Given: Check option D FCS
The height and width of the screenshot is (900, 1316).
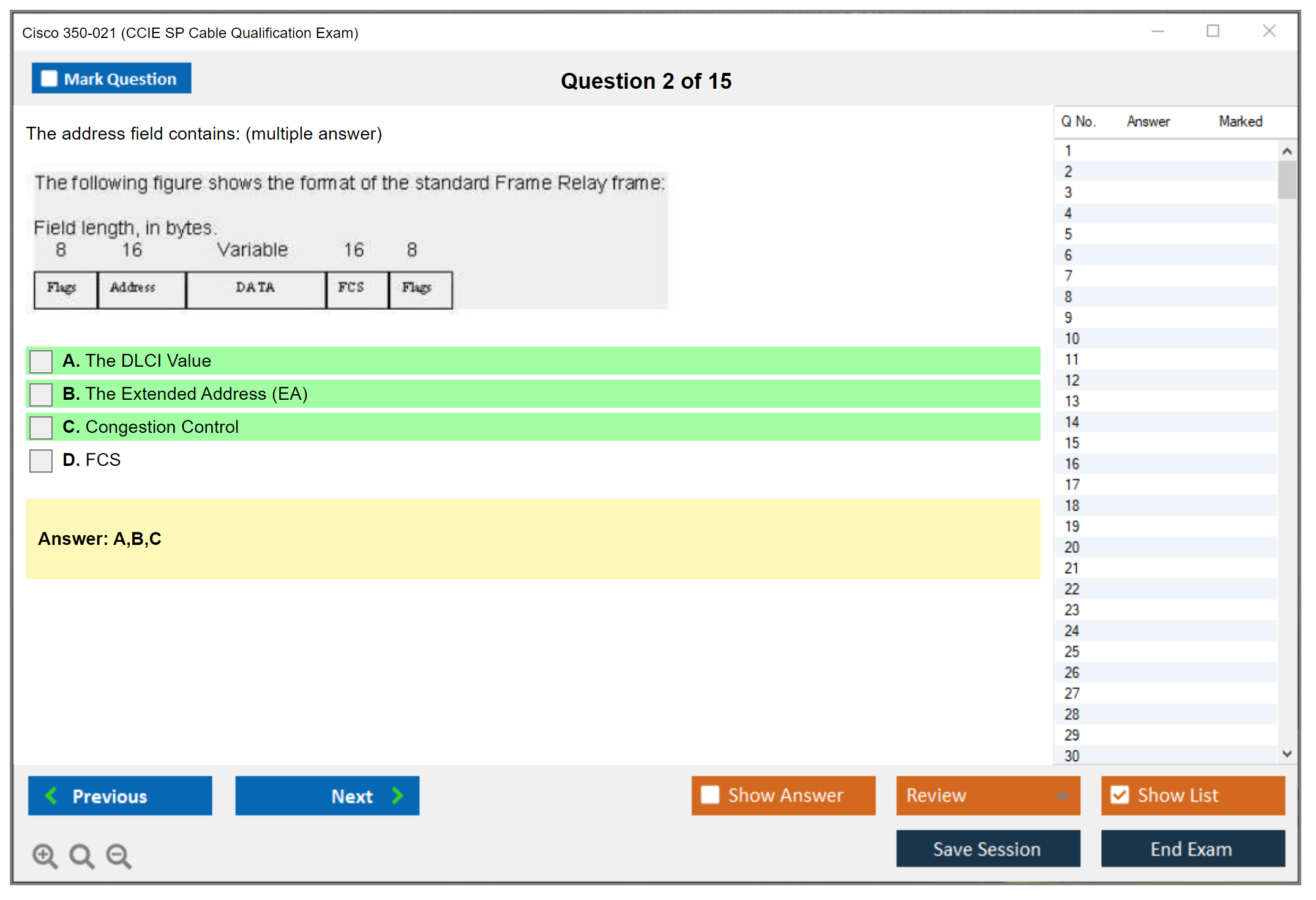Looking at the screenshot, I should pos(41,460).
